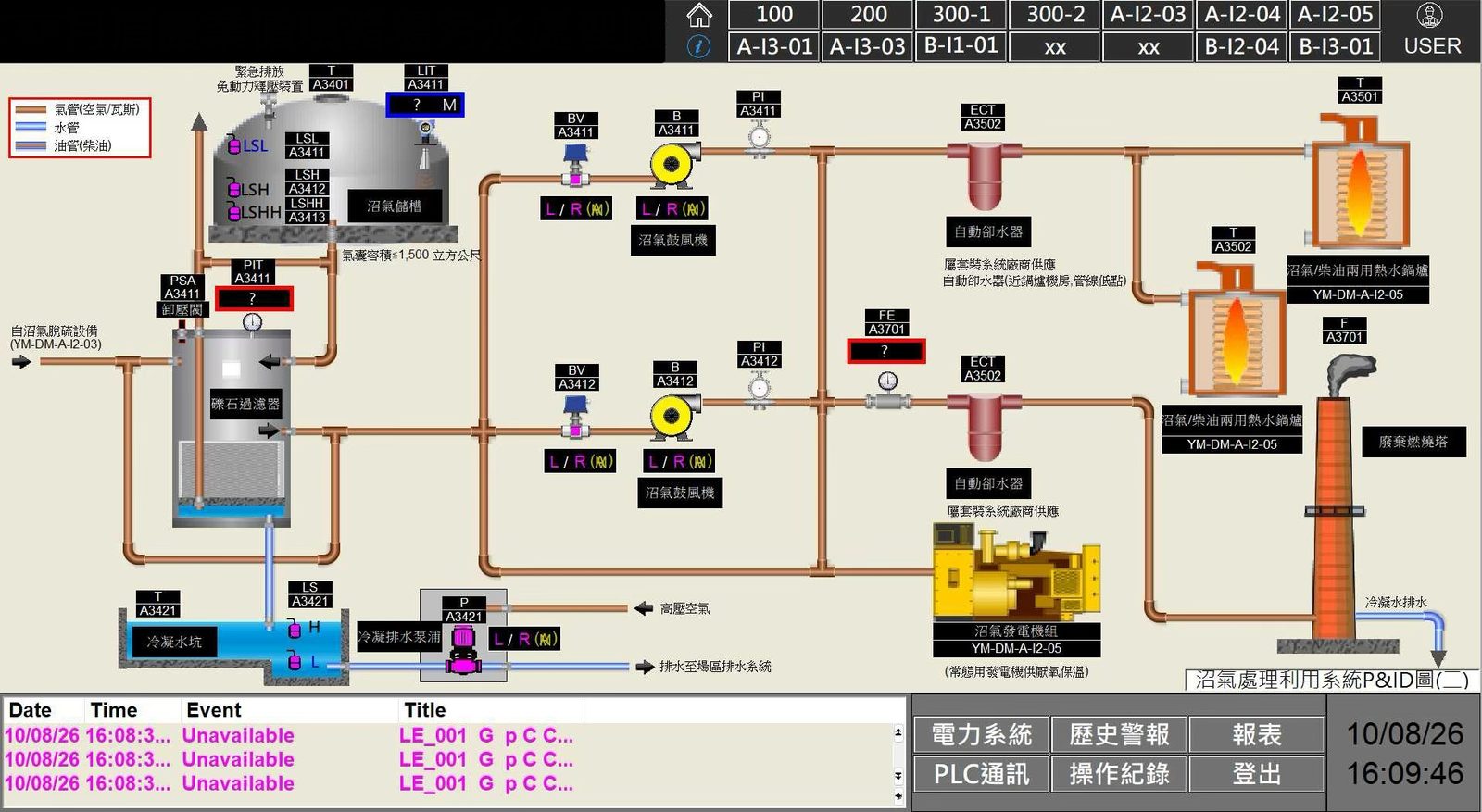Open the 報表 reports button
This screenshot has width=1482, height=812.
click(1256, 734)
